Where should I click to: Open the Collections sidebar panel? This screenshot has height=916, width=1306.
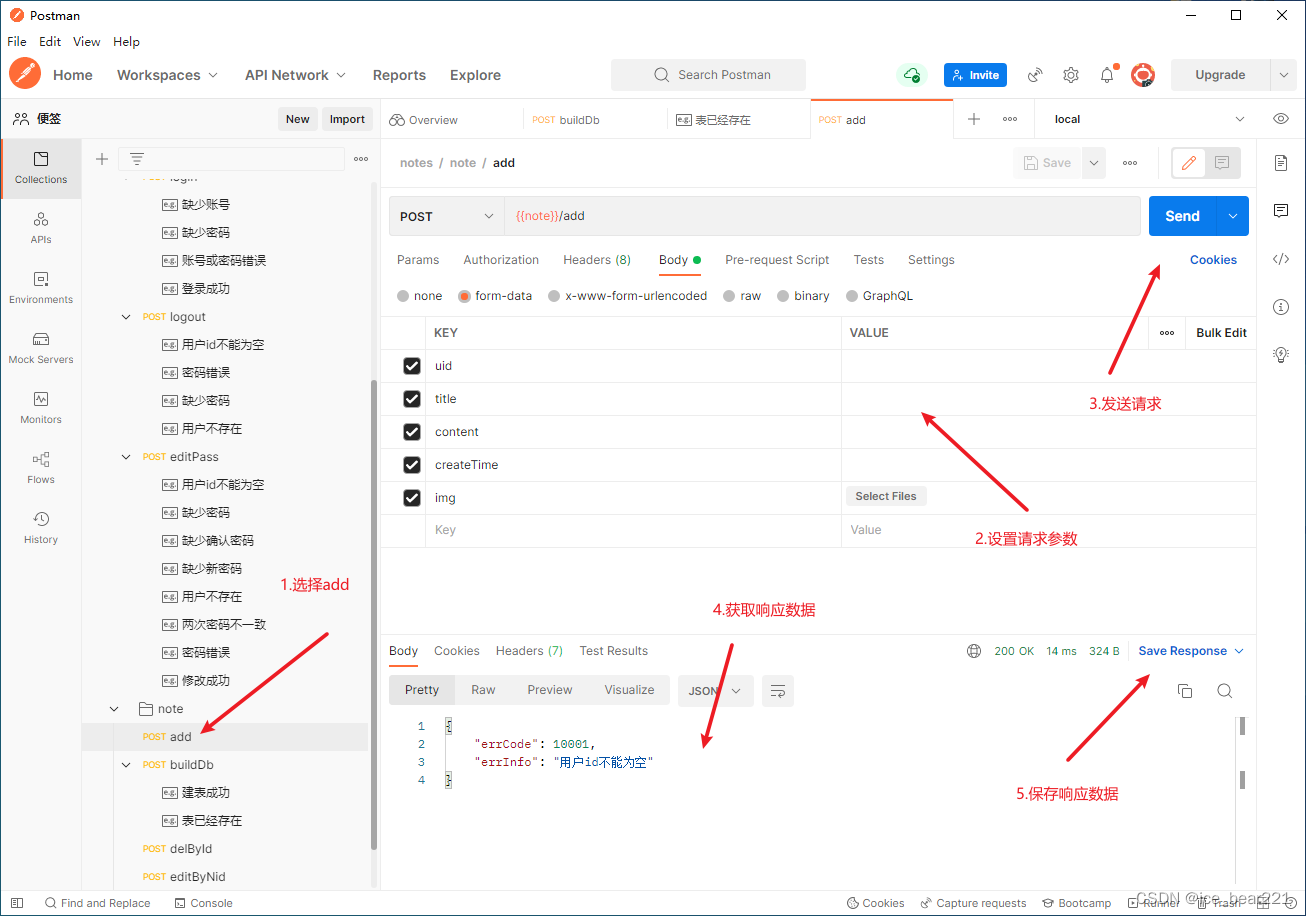coord(41,167)
